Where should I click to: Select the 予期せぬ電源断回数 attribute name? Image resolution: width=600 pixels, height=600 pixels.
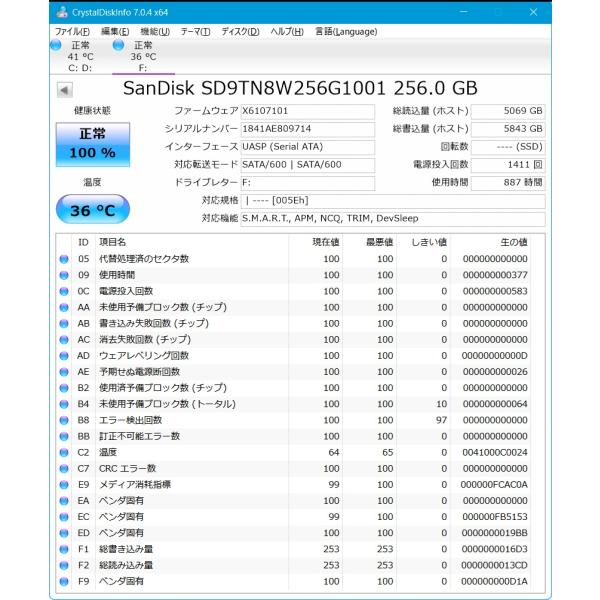pos(140,372)
